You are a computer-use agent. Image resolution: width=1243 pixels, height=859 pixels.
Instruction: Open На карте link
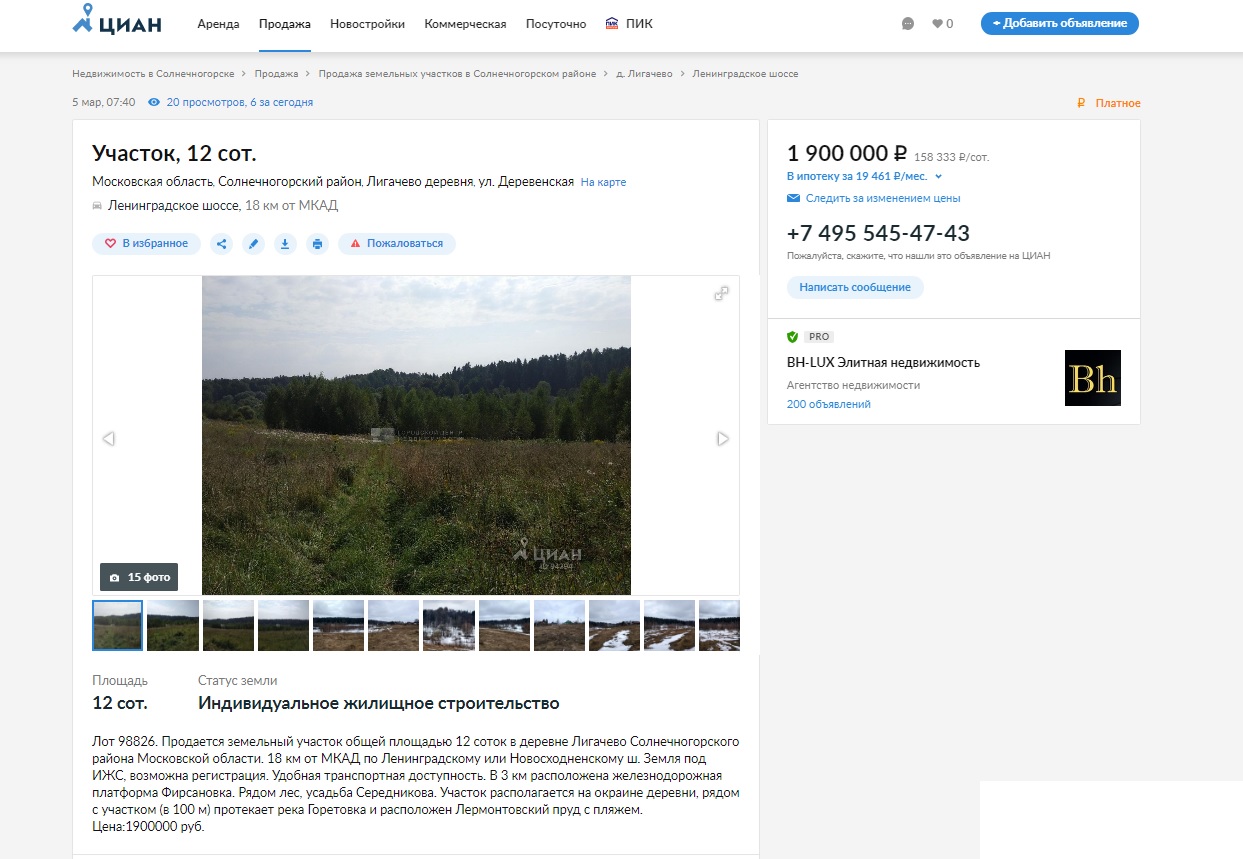pyautogui.click(x=604, y=182)
